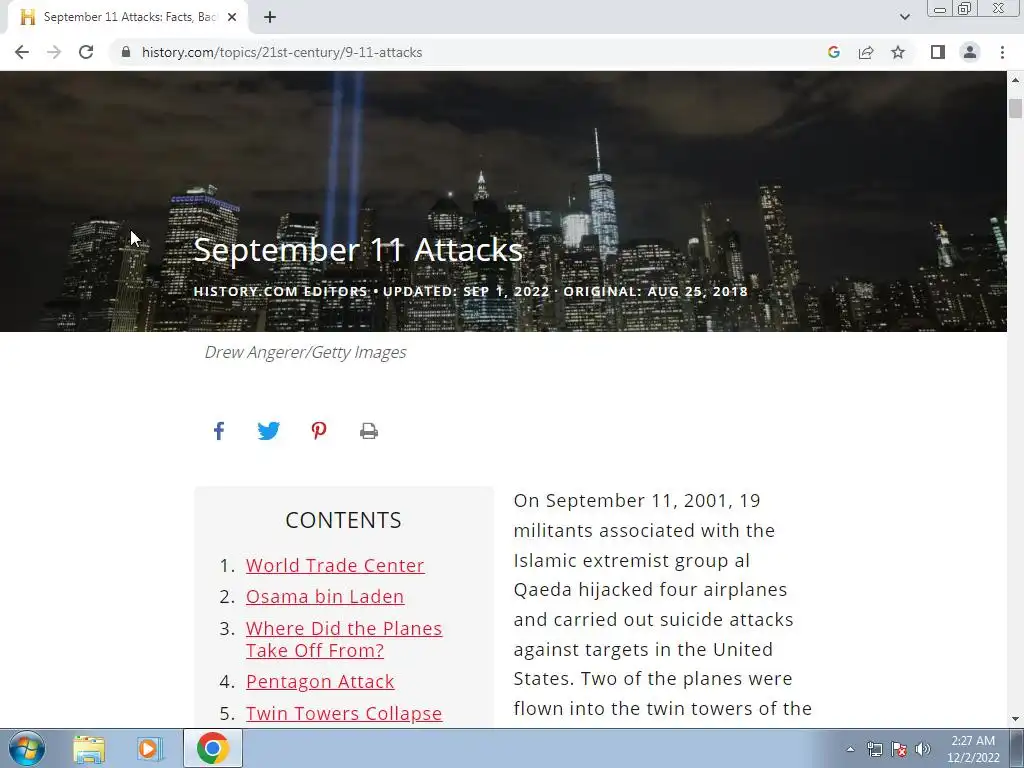The image size is (1024, 768).
Task: Jump to World Trade Center section
Action: point(335,566)
